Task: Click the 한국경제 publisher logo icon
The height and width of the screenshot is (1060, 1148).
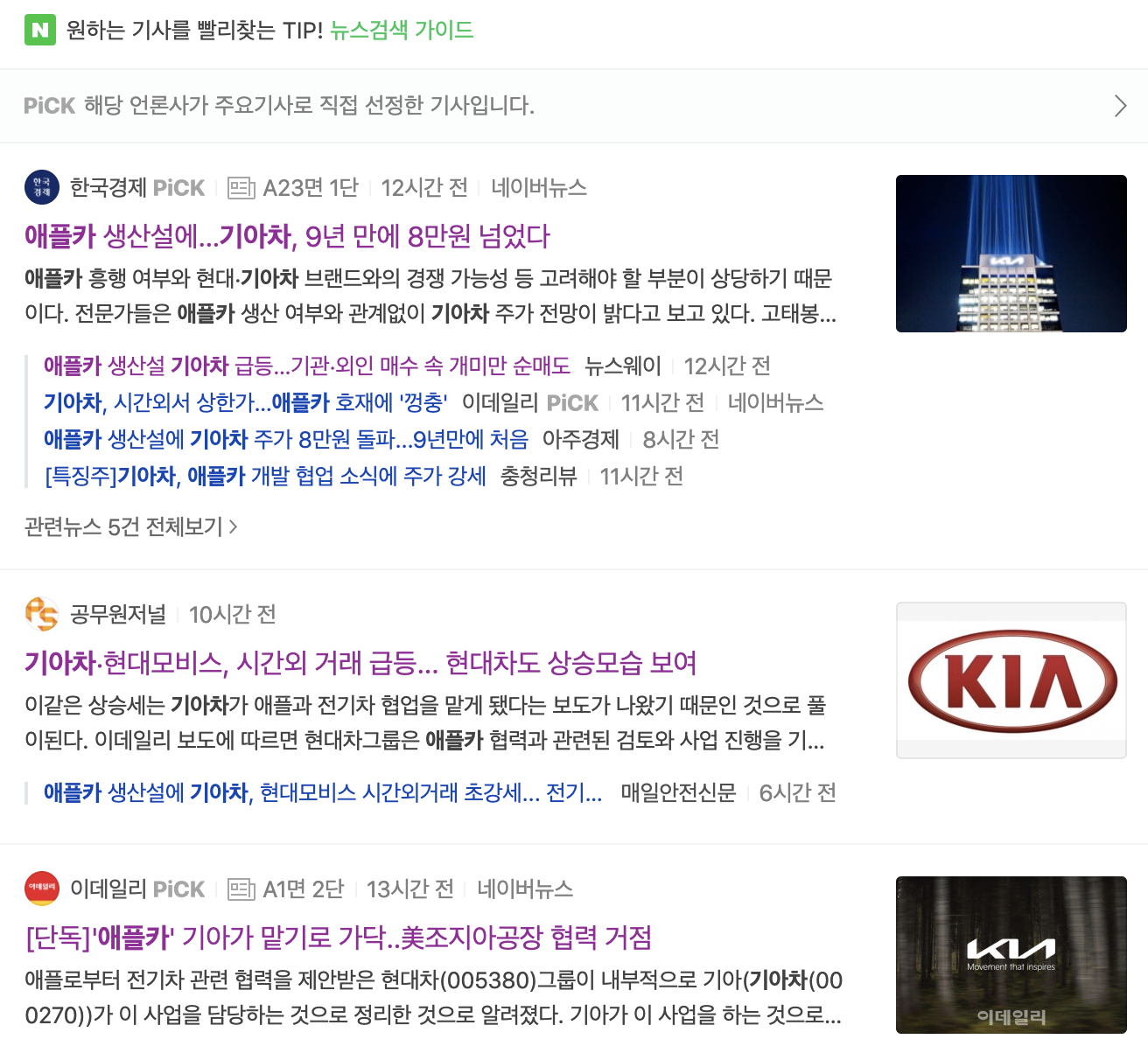Action: pos(42,187)
